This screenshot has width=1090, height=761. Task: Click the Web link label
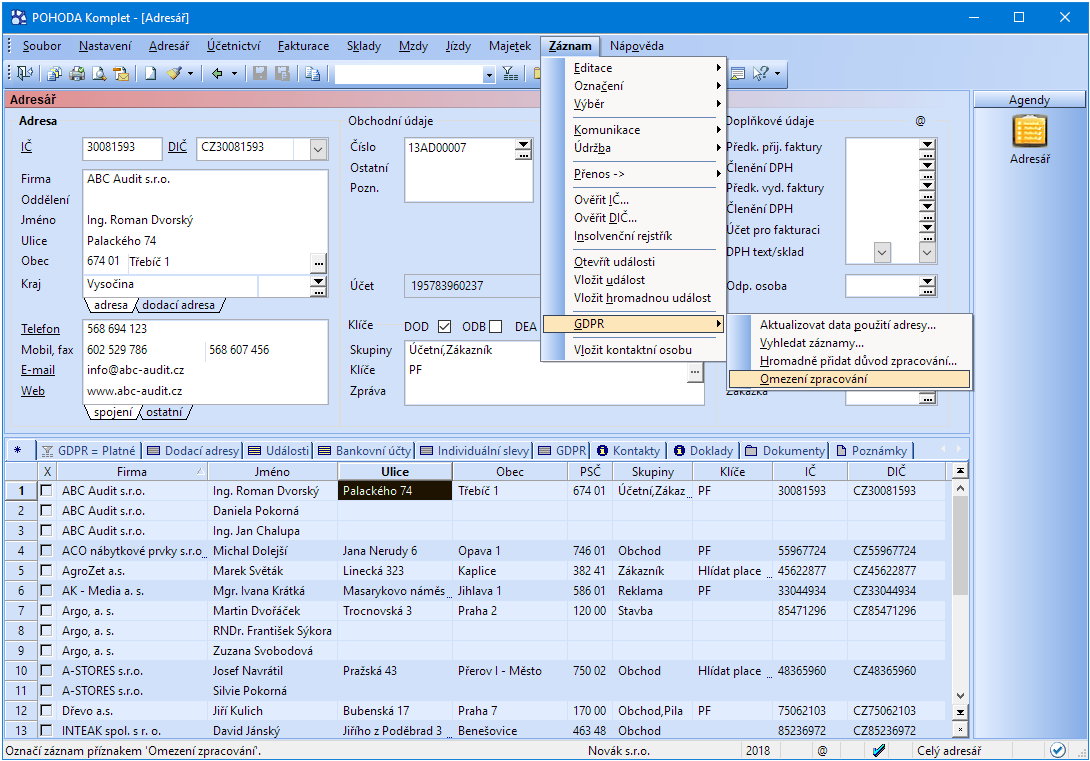pos(33,391)
